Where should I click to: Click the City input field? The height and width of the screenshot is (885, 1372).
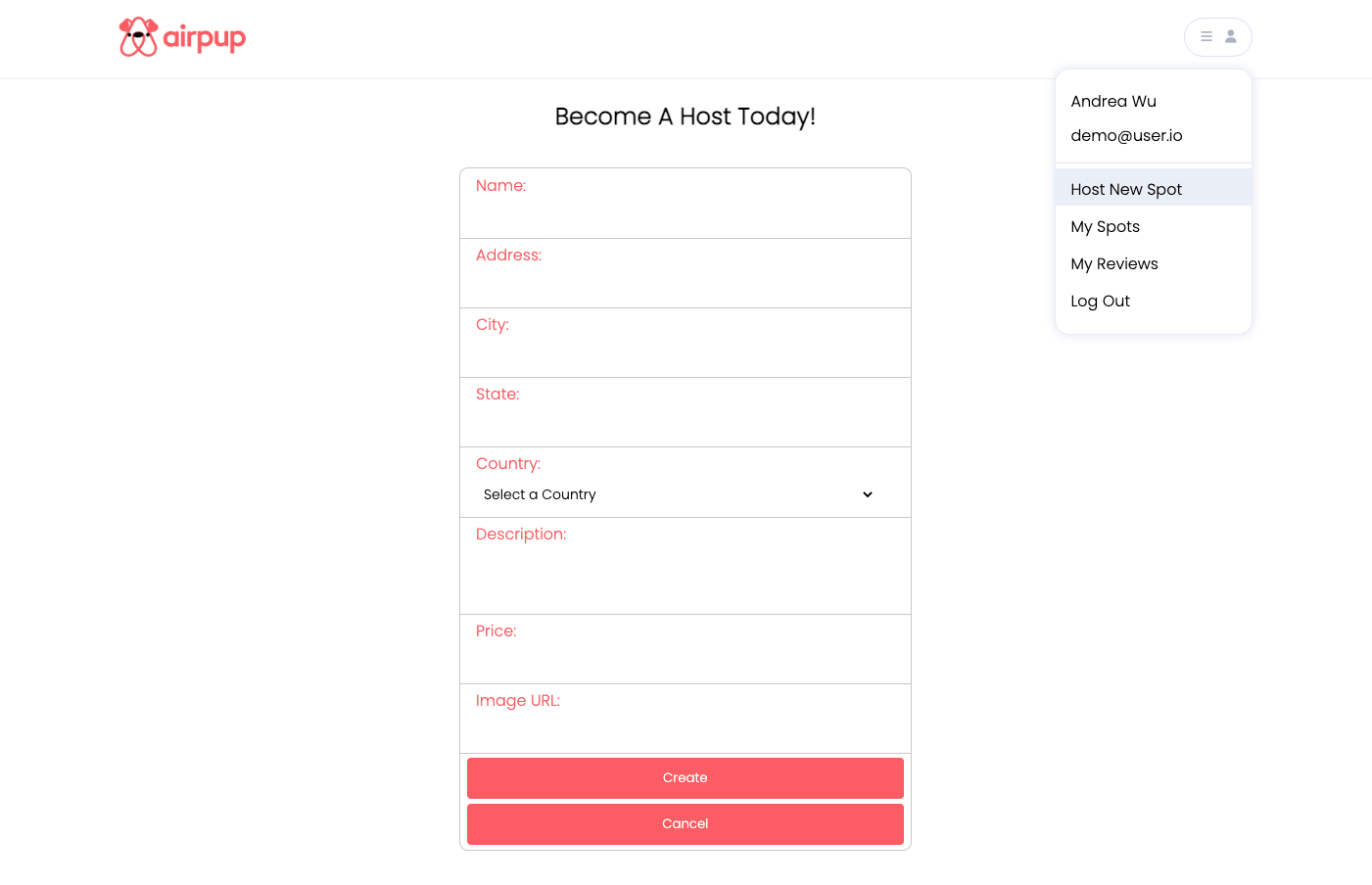(x=685, y=353)
